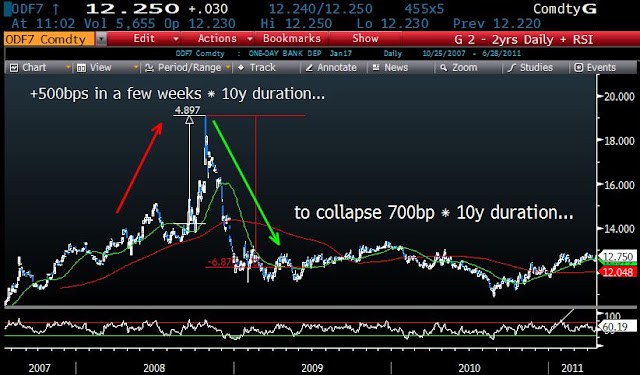Open the News icon in toolbar

pos(376,67)
